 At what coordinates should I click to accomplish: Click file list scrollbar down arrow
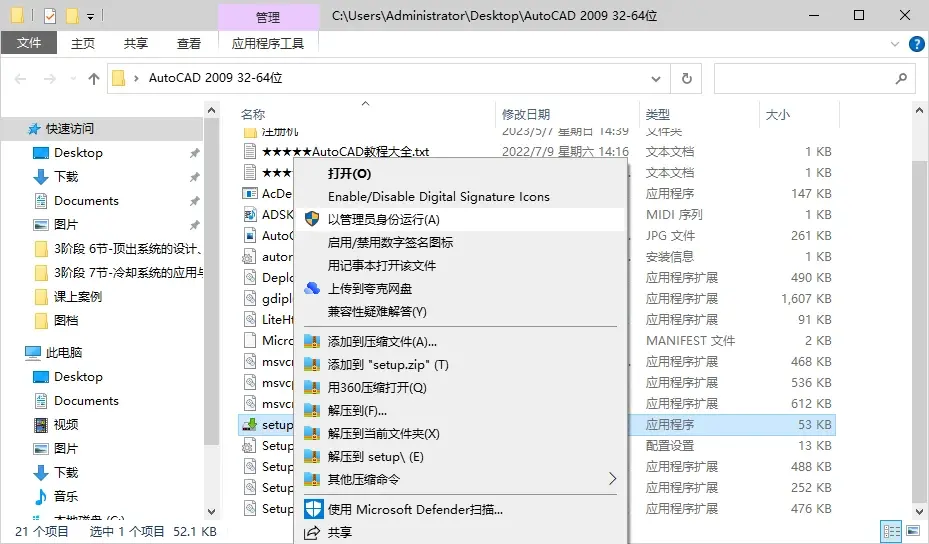[x=919, y=511]
